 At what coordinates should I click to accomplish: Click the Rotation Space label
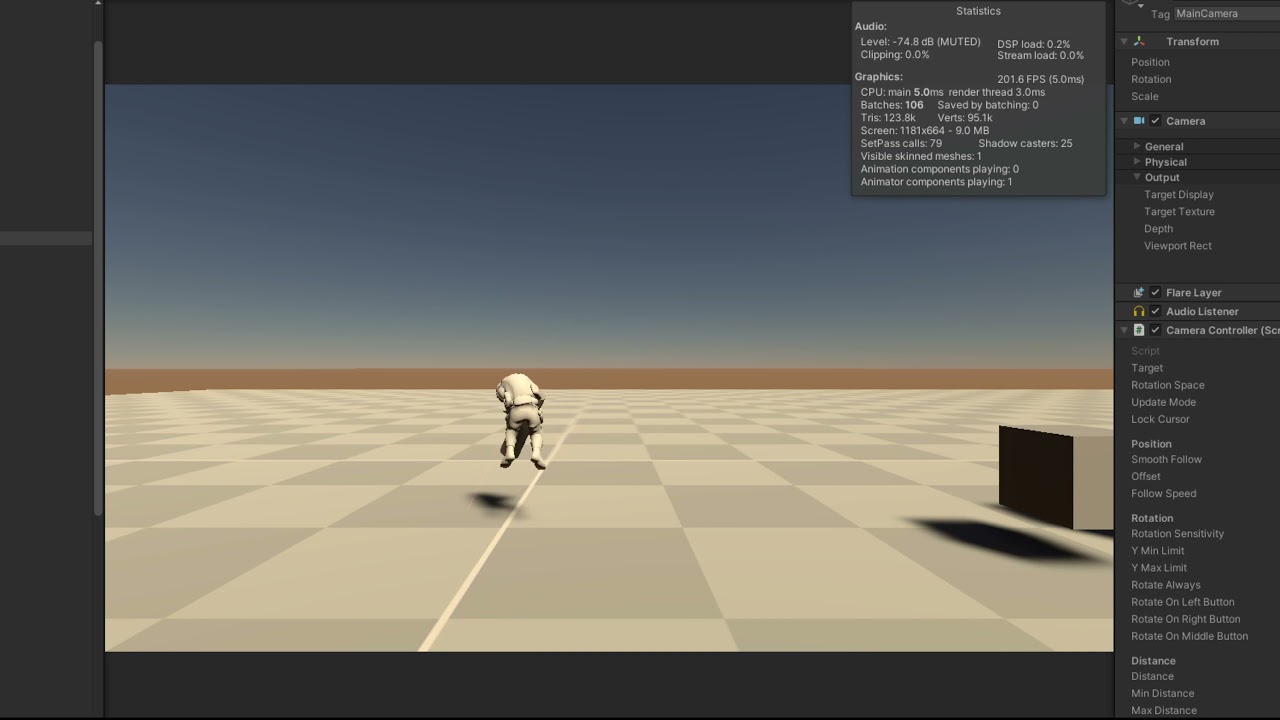[1168, 385]
